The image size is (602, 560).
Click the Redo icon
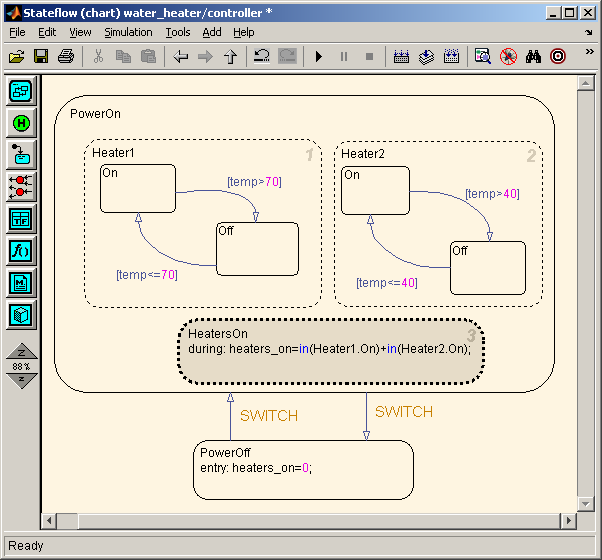287,56
